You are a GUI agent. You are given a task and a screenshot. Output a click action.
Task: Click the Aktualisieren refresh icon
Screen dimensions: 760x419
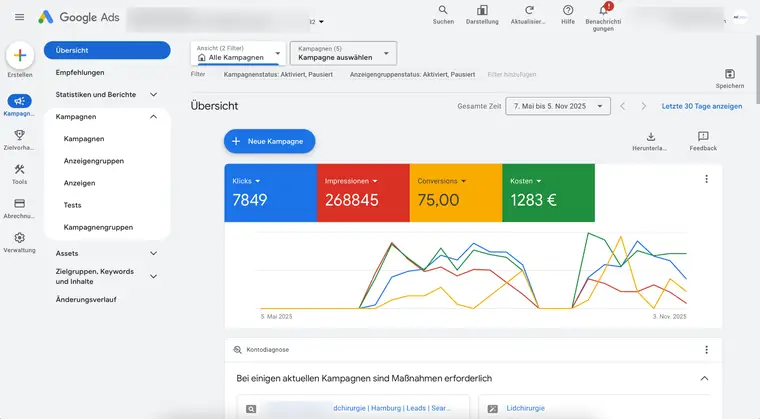(x=529, y=10)
